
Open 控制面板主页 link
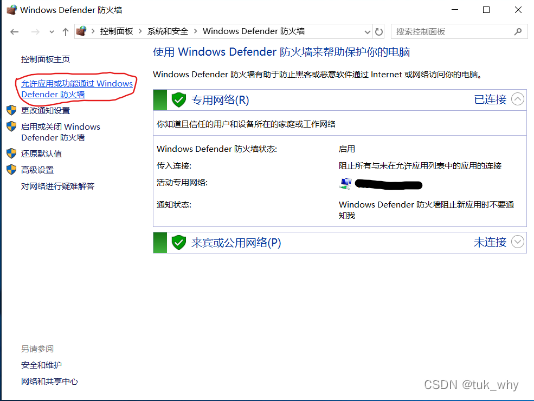45,59
